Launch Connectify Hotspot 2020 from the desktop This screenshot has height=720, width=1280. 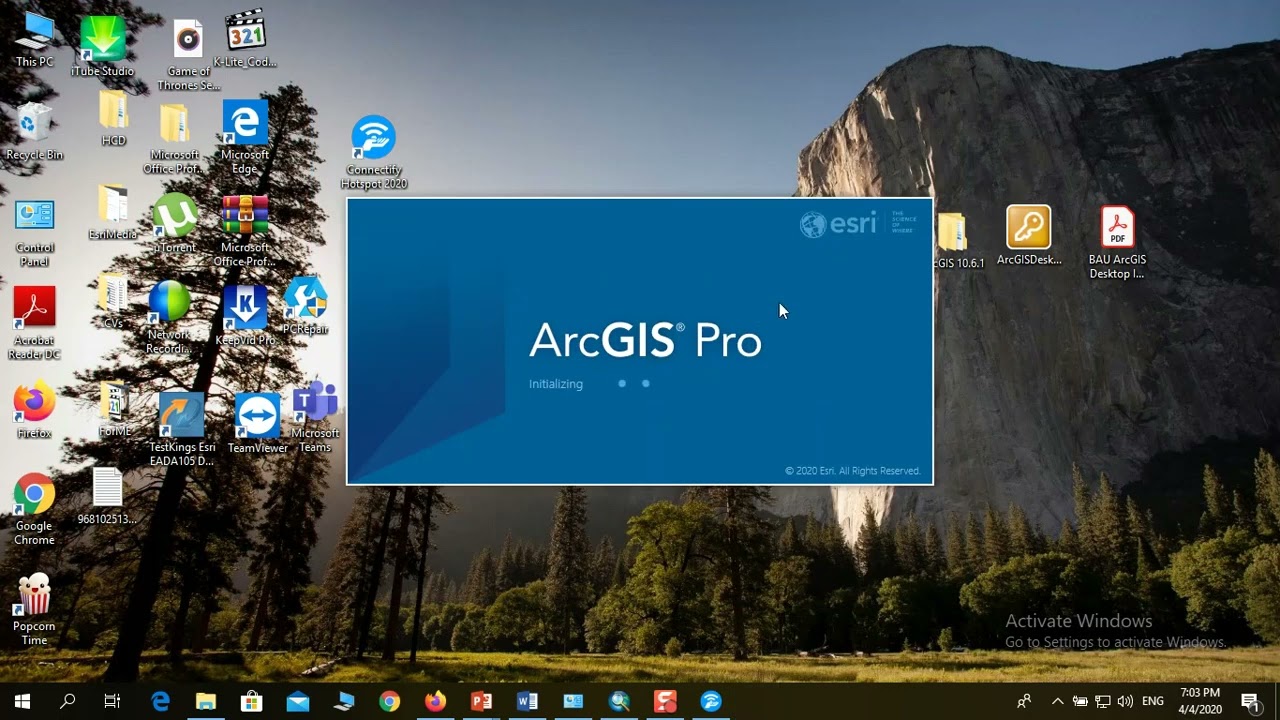tap(374, 152)
